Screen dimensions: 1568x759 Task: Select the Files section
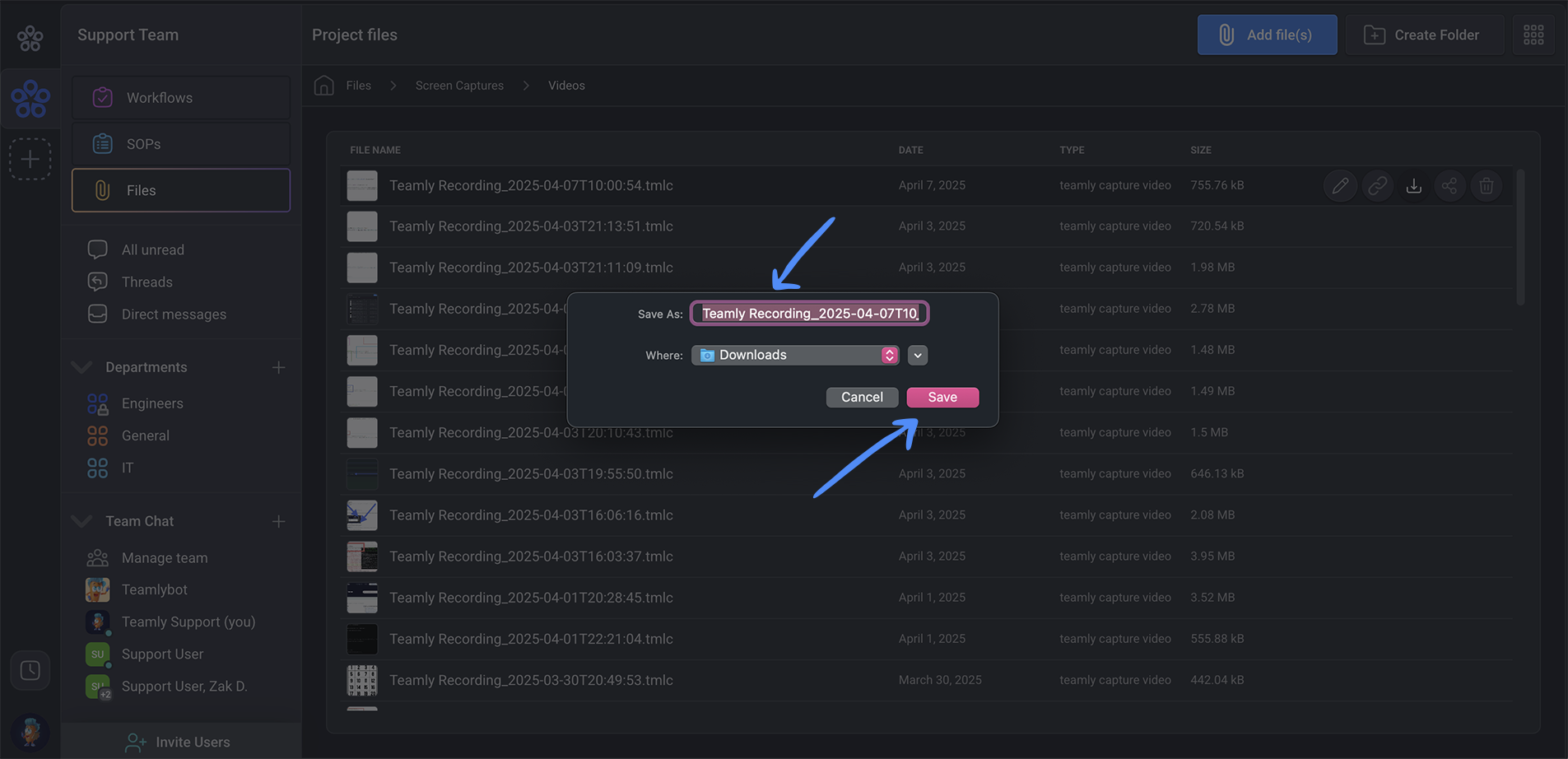pyautogui.click(x=181, y=190)
